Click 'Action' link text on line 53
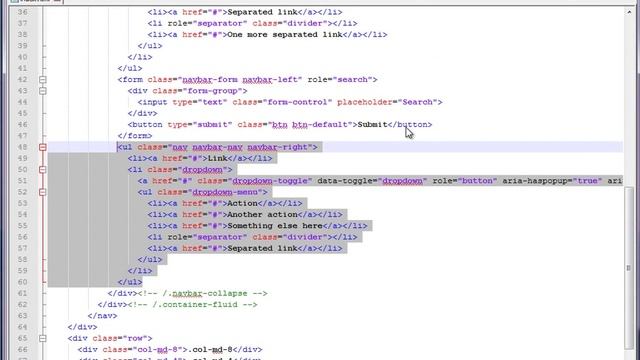Viewport: 640px width, 360px height. click(x=242, y=203)
